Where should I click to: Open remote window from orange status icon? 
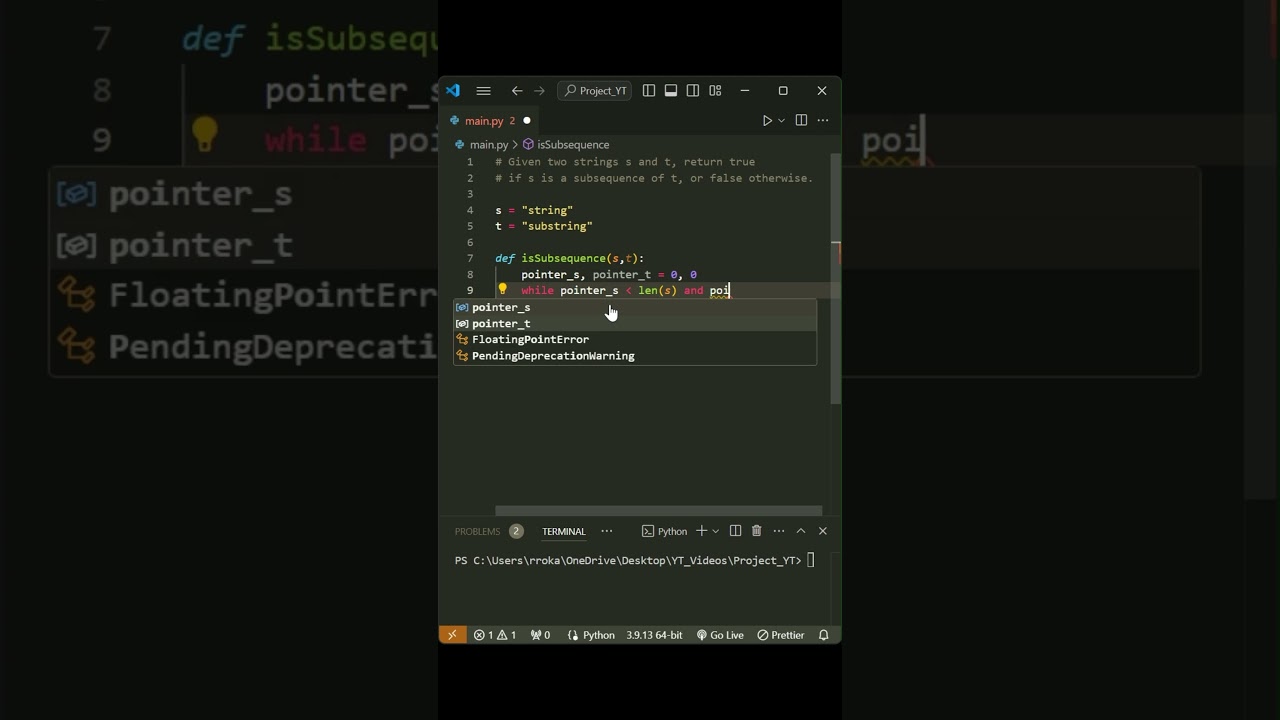(x=452, y=635)
